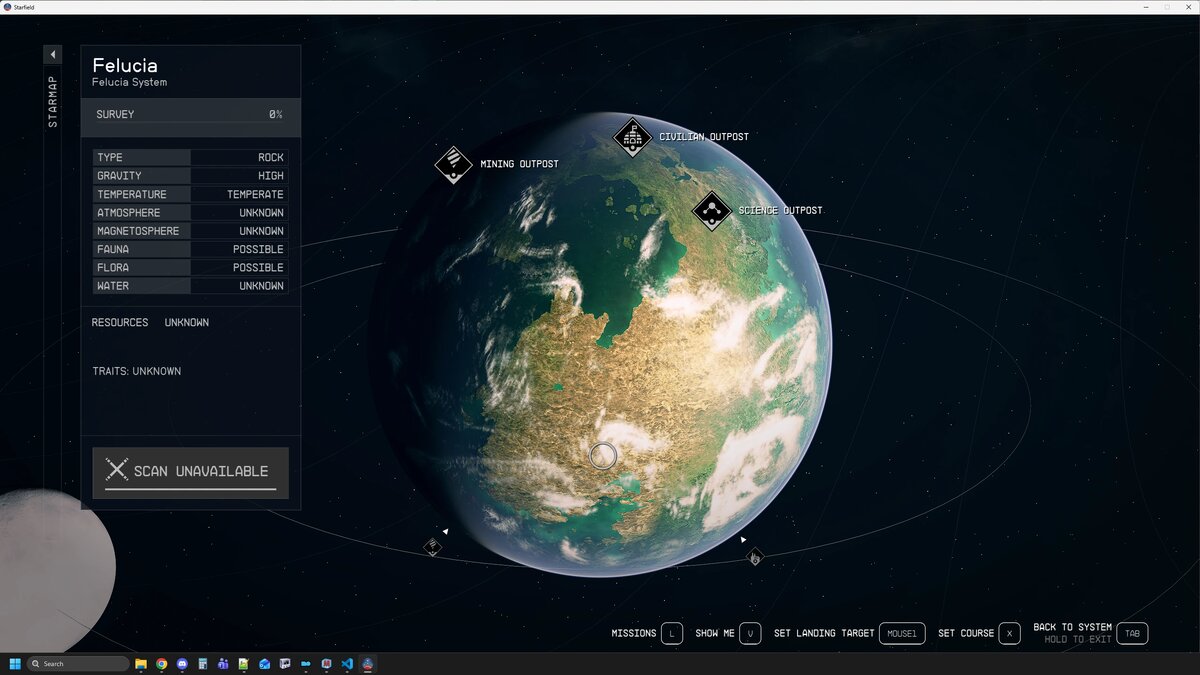The width and height of the screenshot is (1200, 675).
Task: Select the Science Outpost landing marker
Action: [711, 211]
